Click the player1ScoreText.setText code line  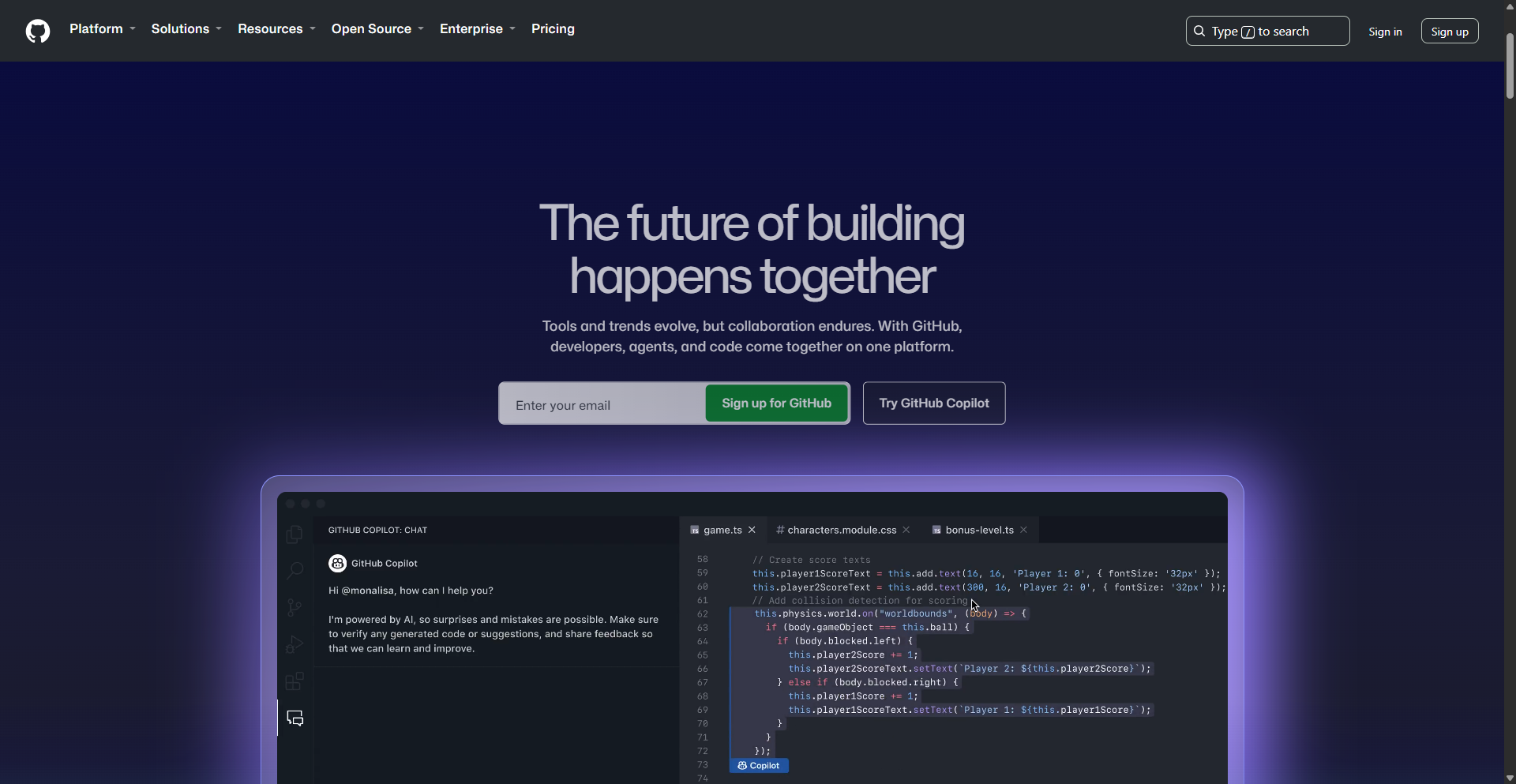point(970,711)
